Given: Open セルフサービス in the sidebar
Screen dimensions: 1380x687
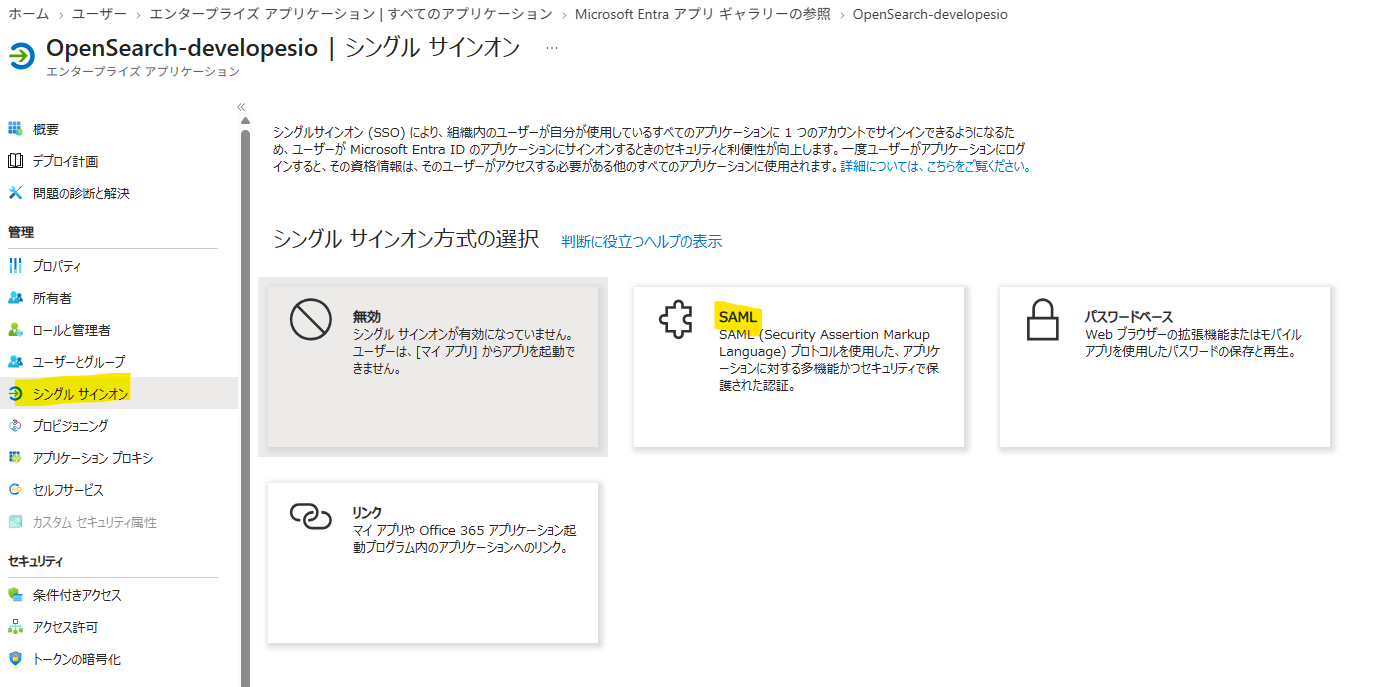Looking at the screenshot, I should 68,490.
